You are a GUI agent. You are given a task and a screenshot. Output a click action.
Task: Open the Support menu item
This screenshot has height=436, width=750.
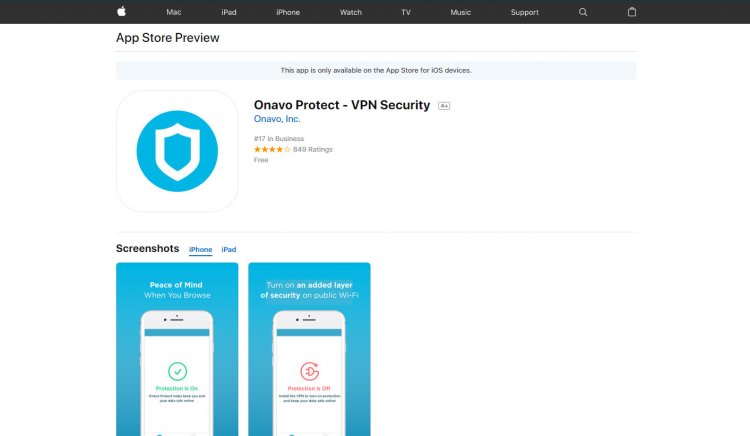click(x=524, y=12)
